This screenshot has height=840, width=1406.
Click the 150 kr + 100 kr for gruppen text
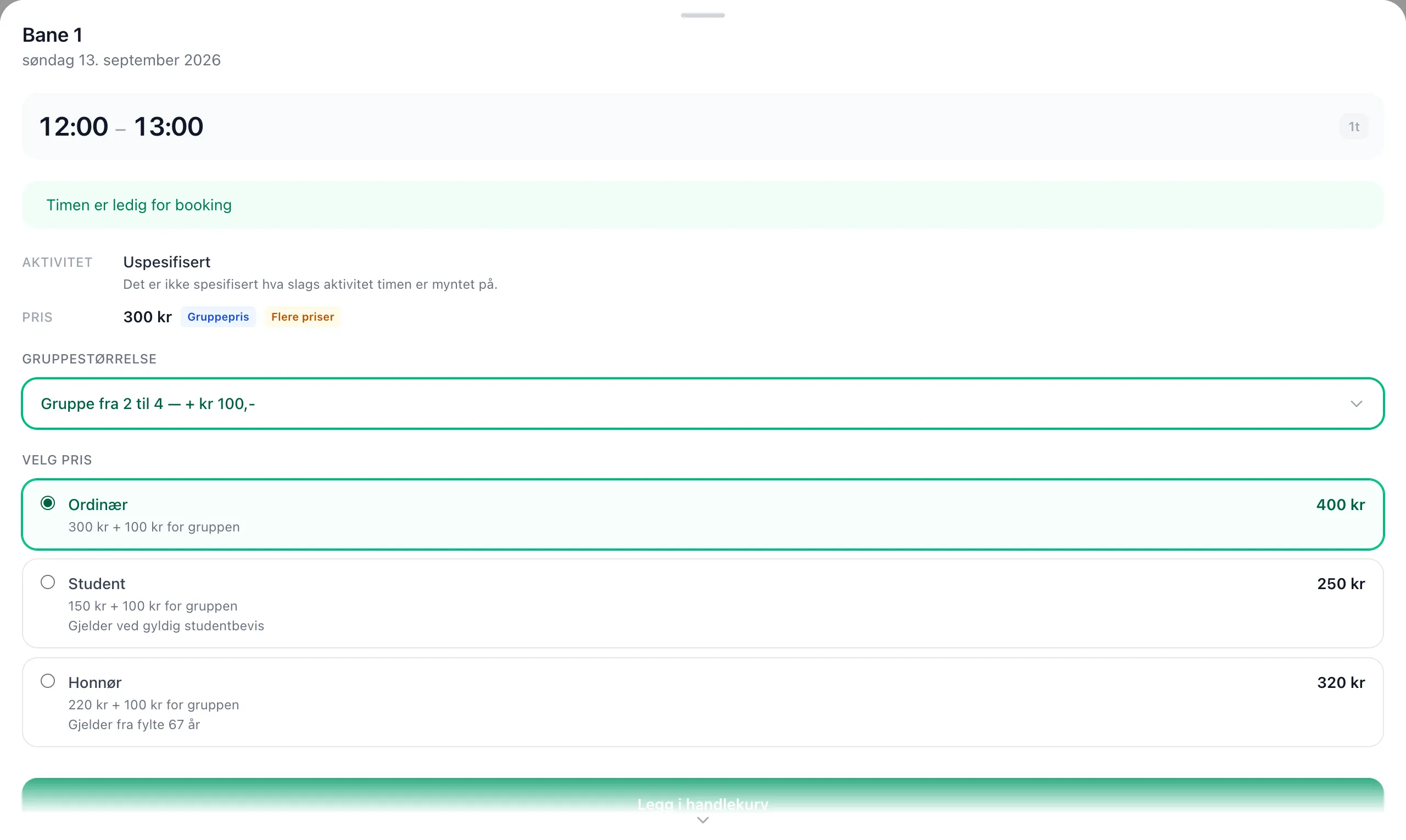coord(153,606)
